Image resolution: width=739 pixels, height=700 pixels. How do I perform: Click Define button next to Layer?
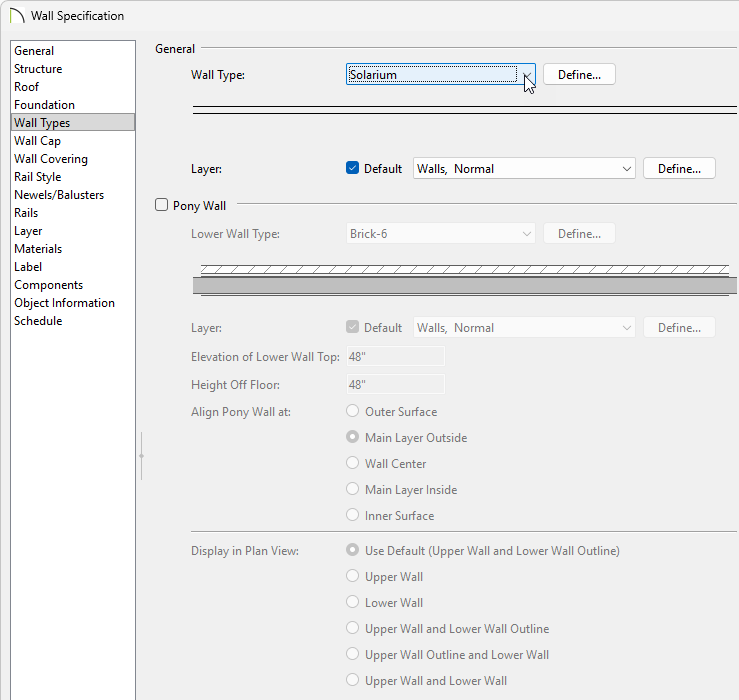click(x=679, y=169)
